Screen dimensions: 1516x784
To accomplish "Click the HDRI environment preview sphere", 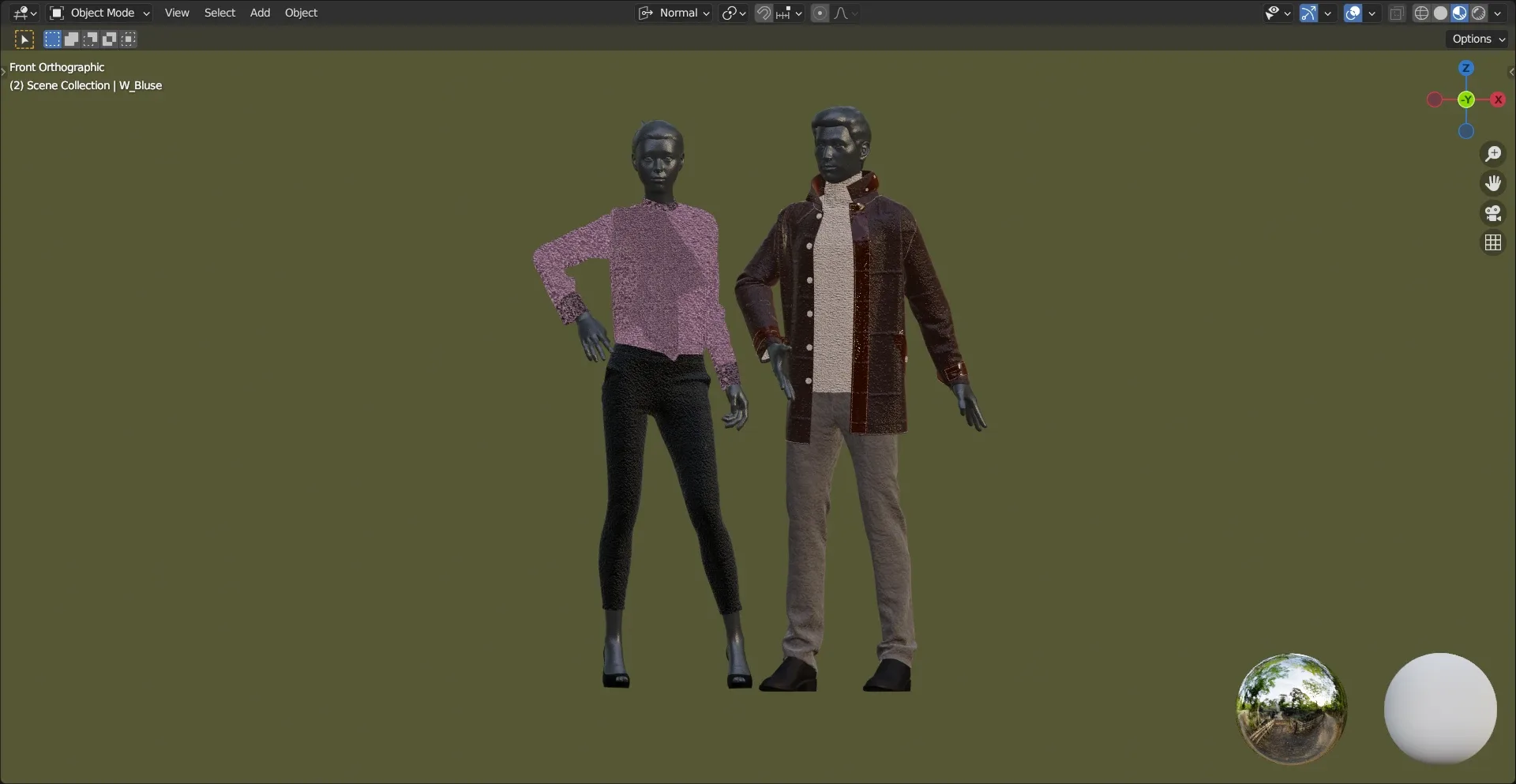I will [x=1291, y=708].
